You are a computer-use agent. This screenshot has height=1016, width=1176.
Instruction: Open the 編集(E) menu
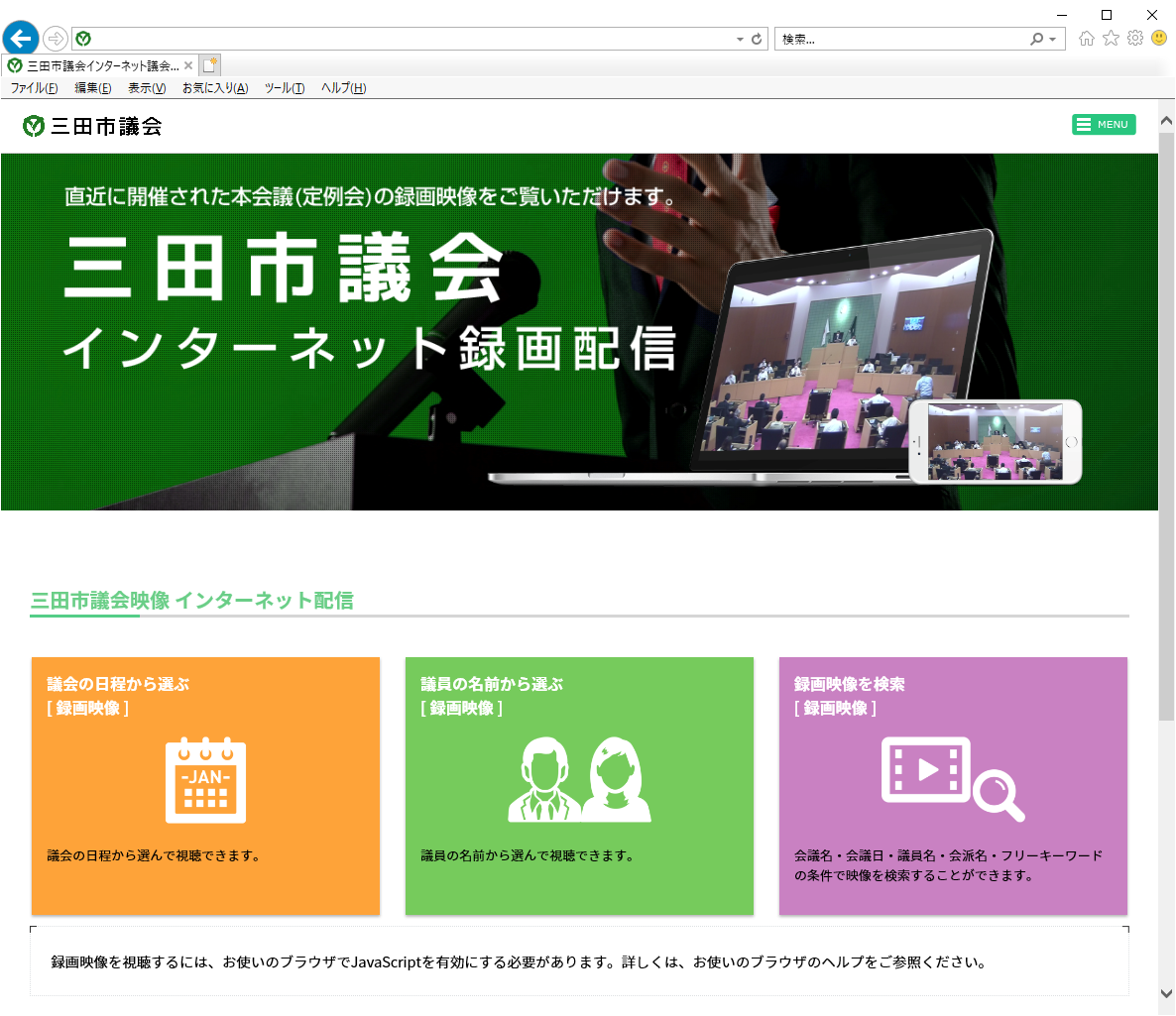[93, 88]
